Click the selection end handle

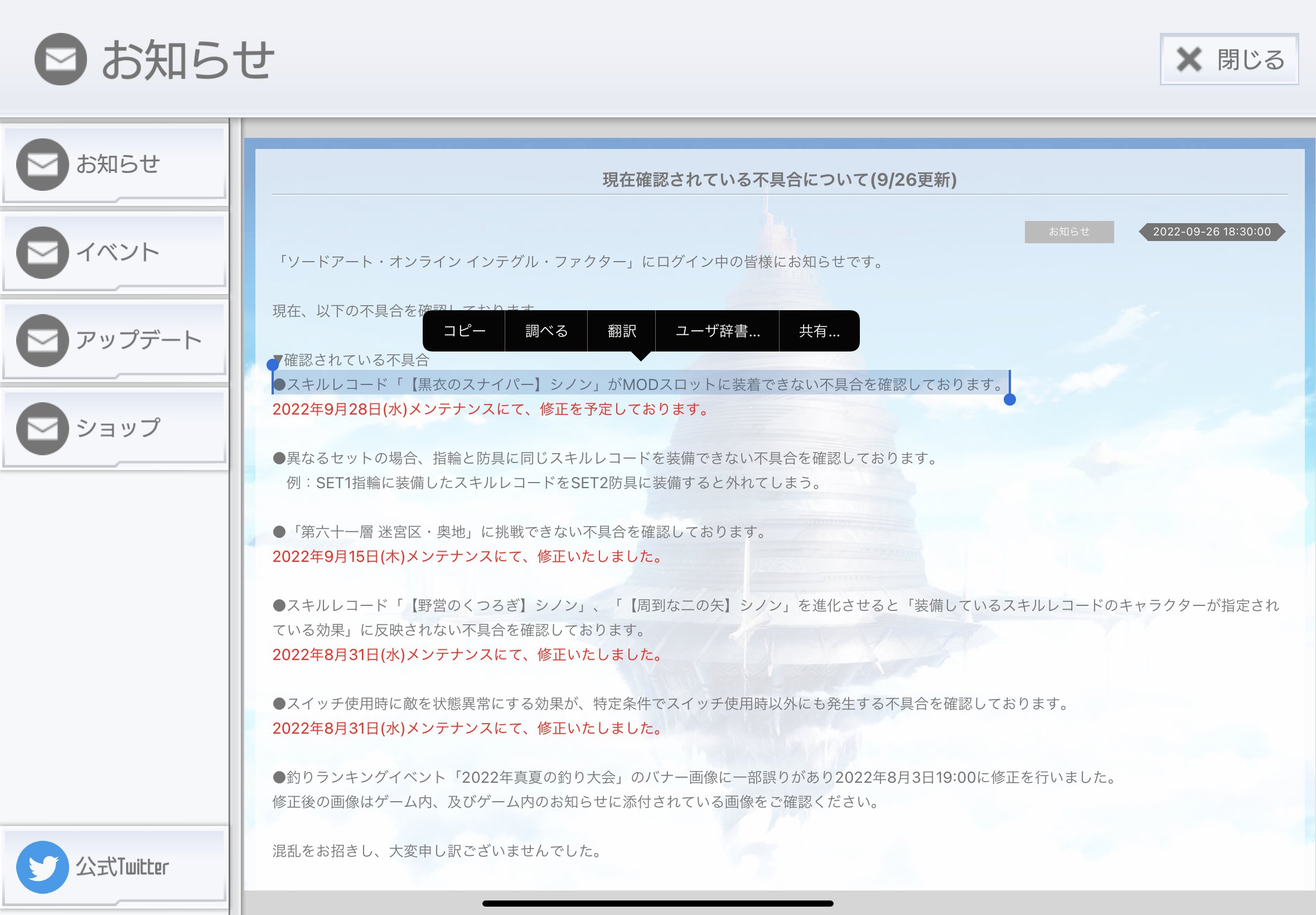coord(1009,399)
